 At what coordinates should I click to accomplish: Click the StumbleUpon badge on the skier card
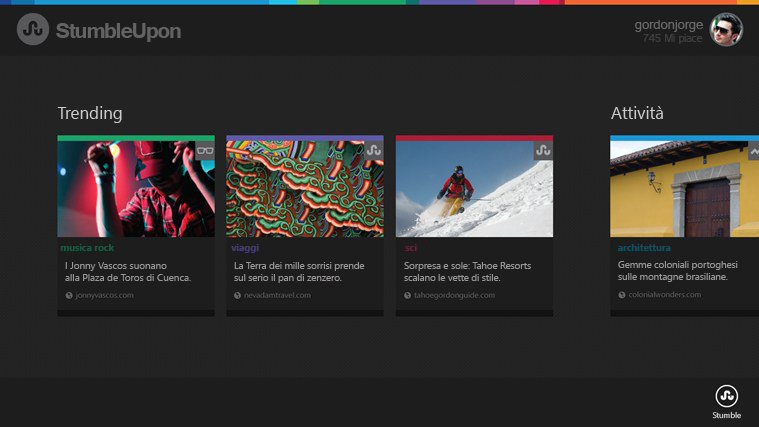(543, 151)
